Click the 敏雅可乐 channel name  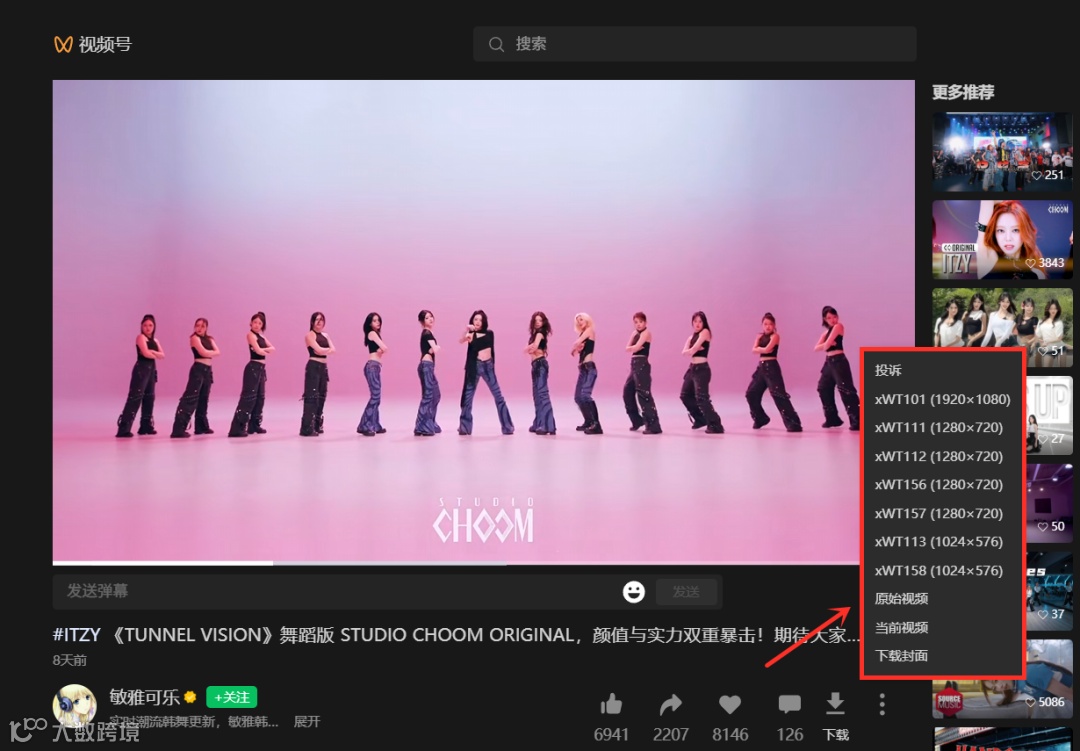coord(144,697)
